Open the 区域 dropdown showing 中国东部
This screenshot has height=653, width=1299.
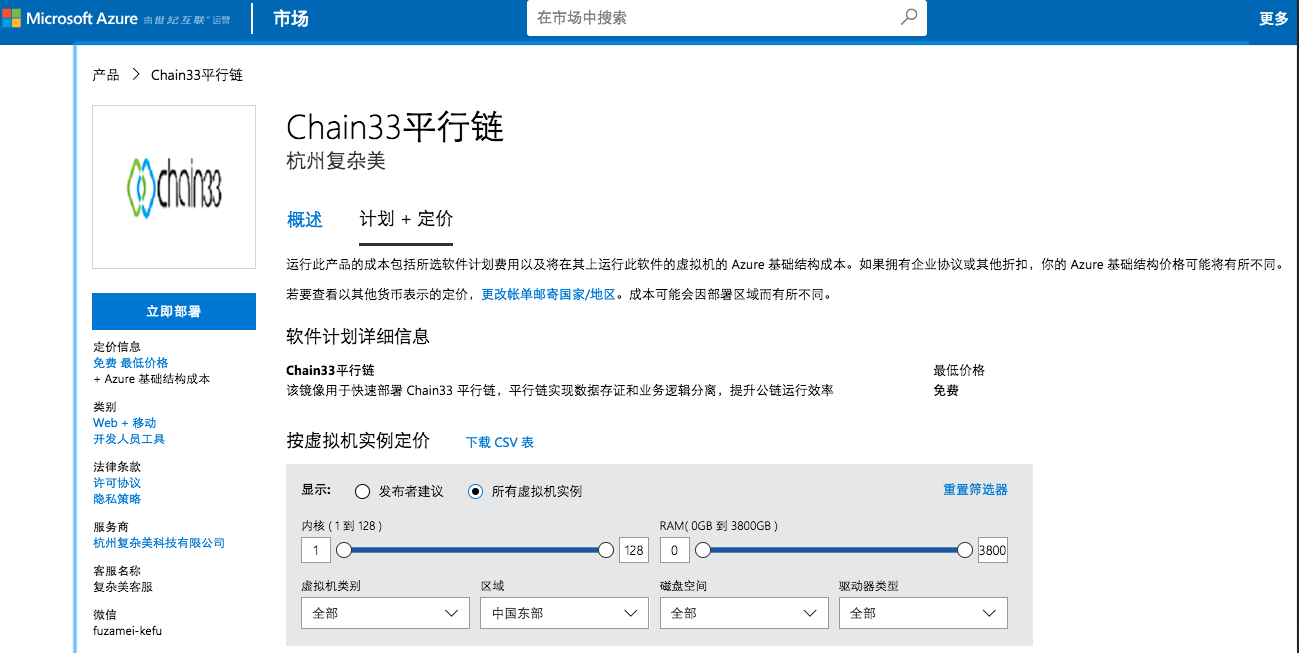pos(564,613)
